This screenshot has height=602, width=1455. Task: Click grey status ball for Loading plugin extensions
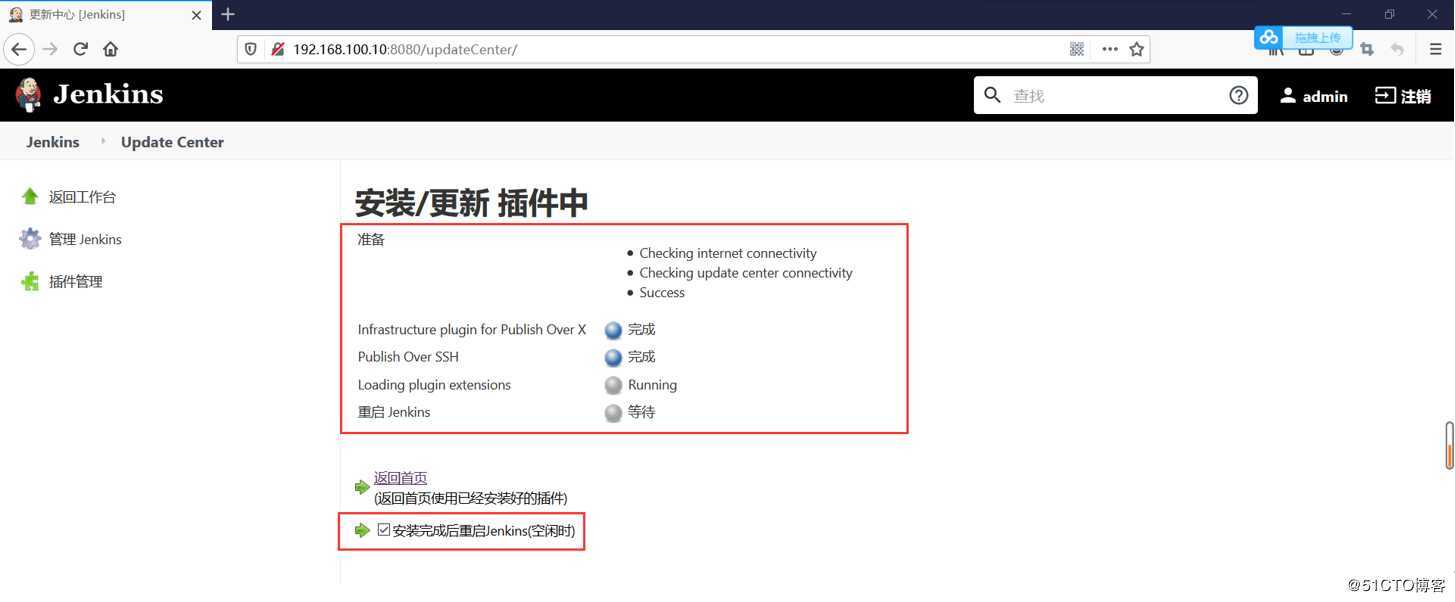point(613,385)
